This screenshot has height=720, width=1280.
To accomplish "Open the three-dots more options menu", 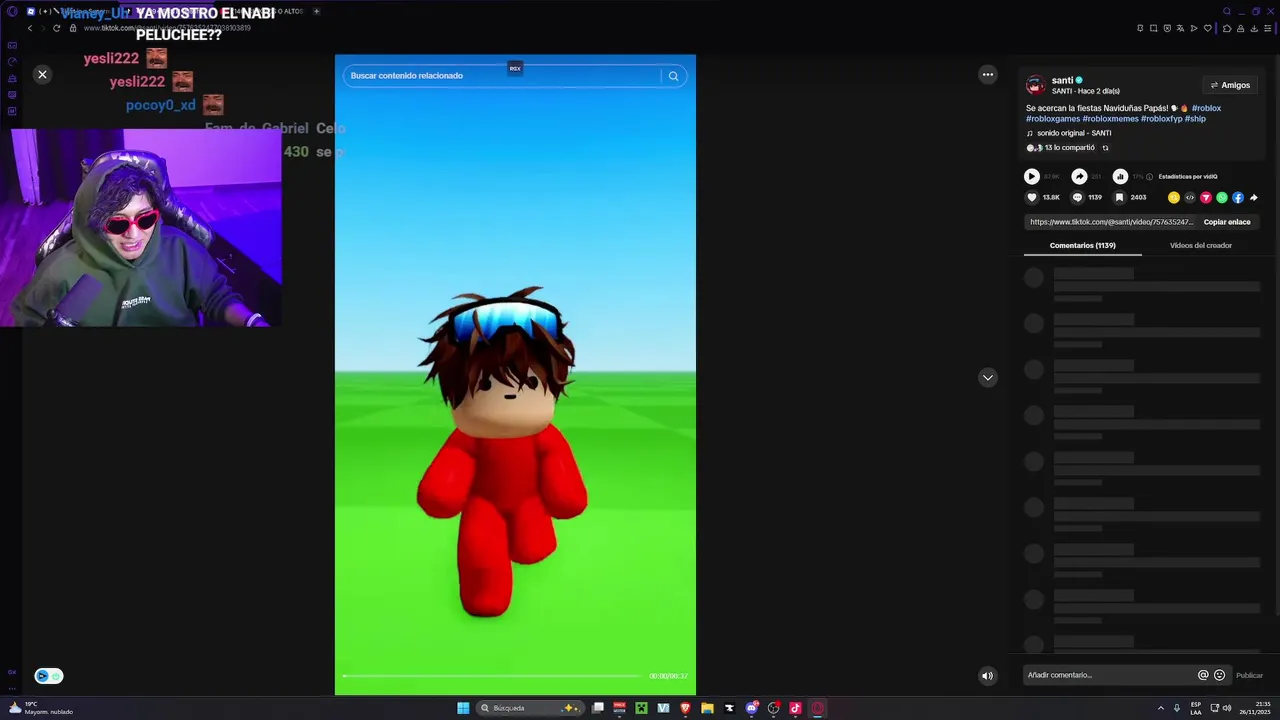I will pos(988,74).
